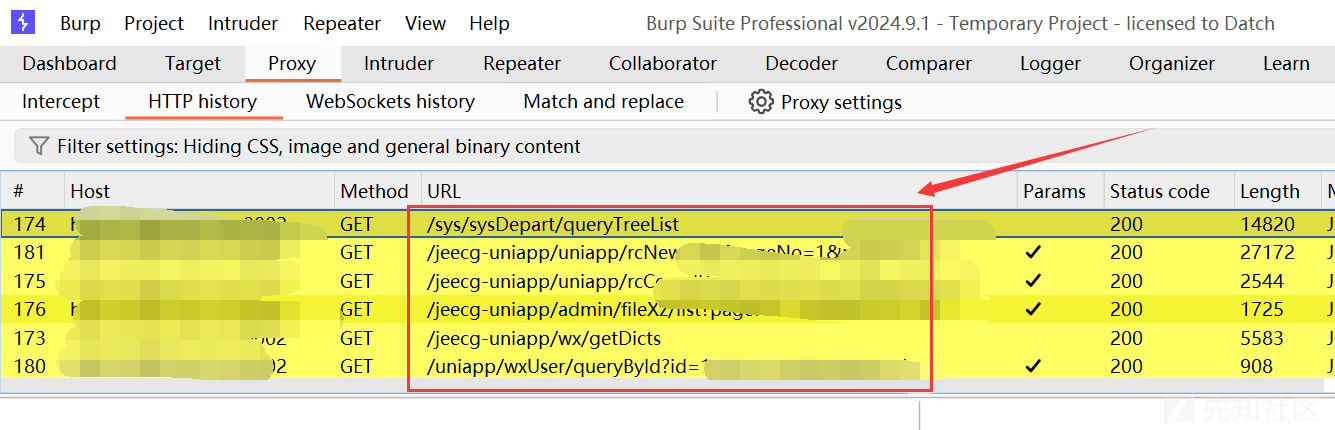The image size is (1335, 430).
Task: Sort by the URL column header
Action: [x=718, y=191]
